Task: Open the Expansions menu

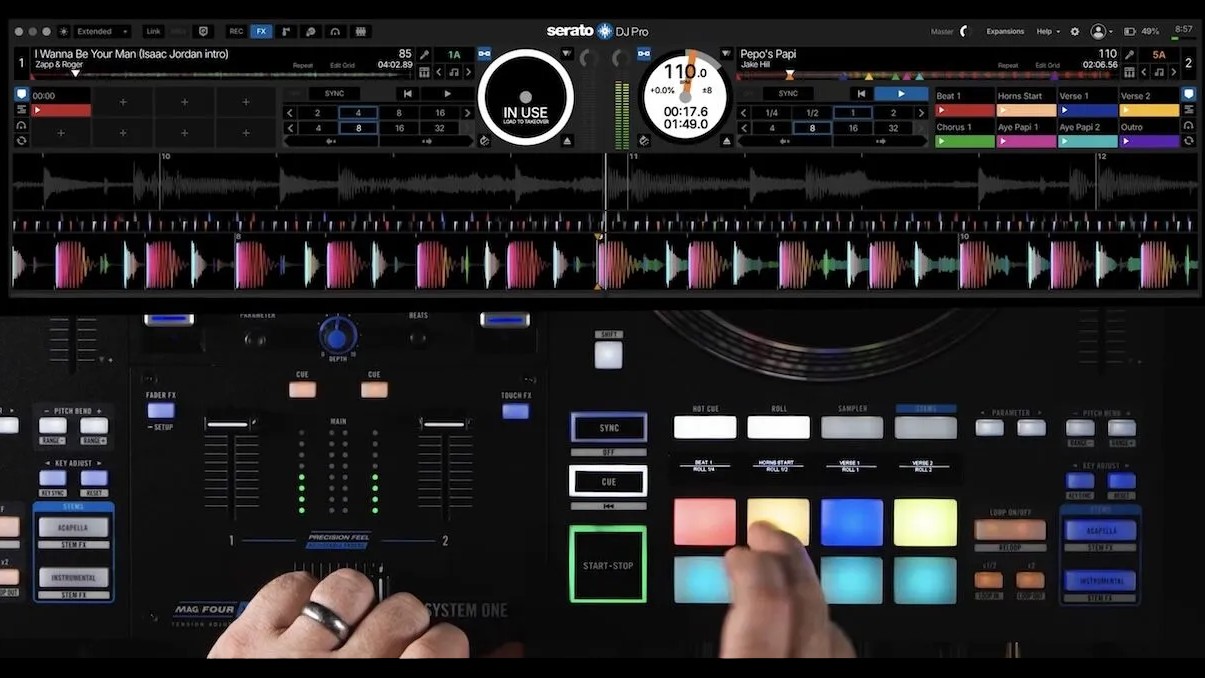Action: [x=1005, y=31]
